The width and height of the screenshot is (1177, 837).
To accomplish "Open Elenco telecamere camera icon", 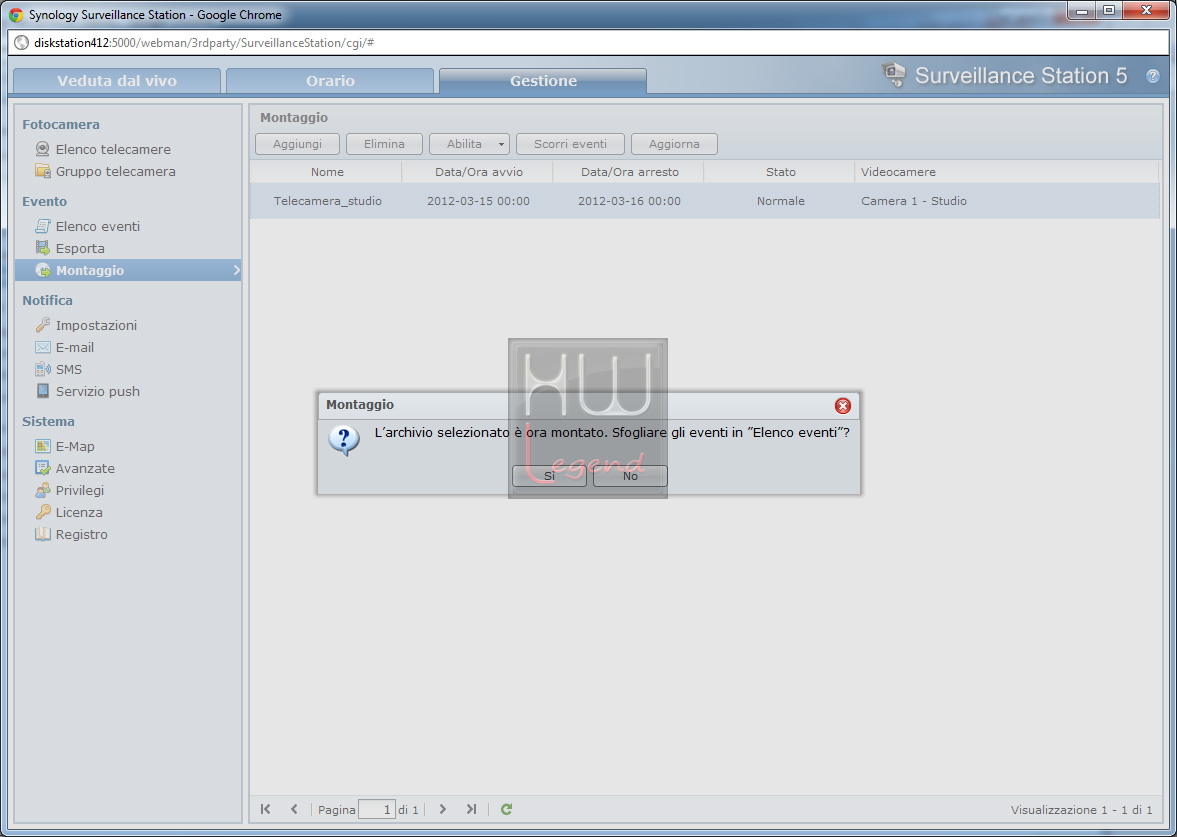I will point(43,149).
